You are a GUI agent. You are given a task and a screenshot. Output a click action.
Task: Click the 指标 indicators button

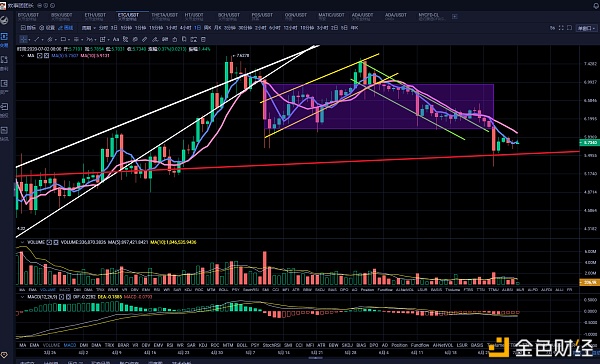click(x=28, y=28)
